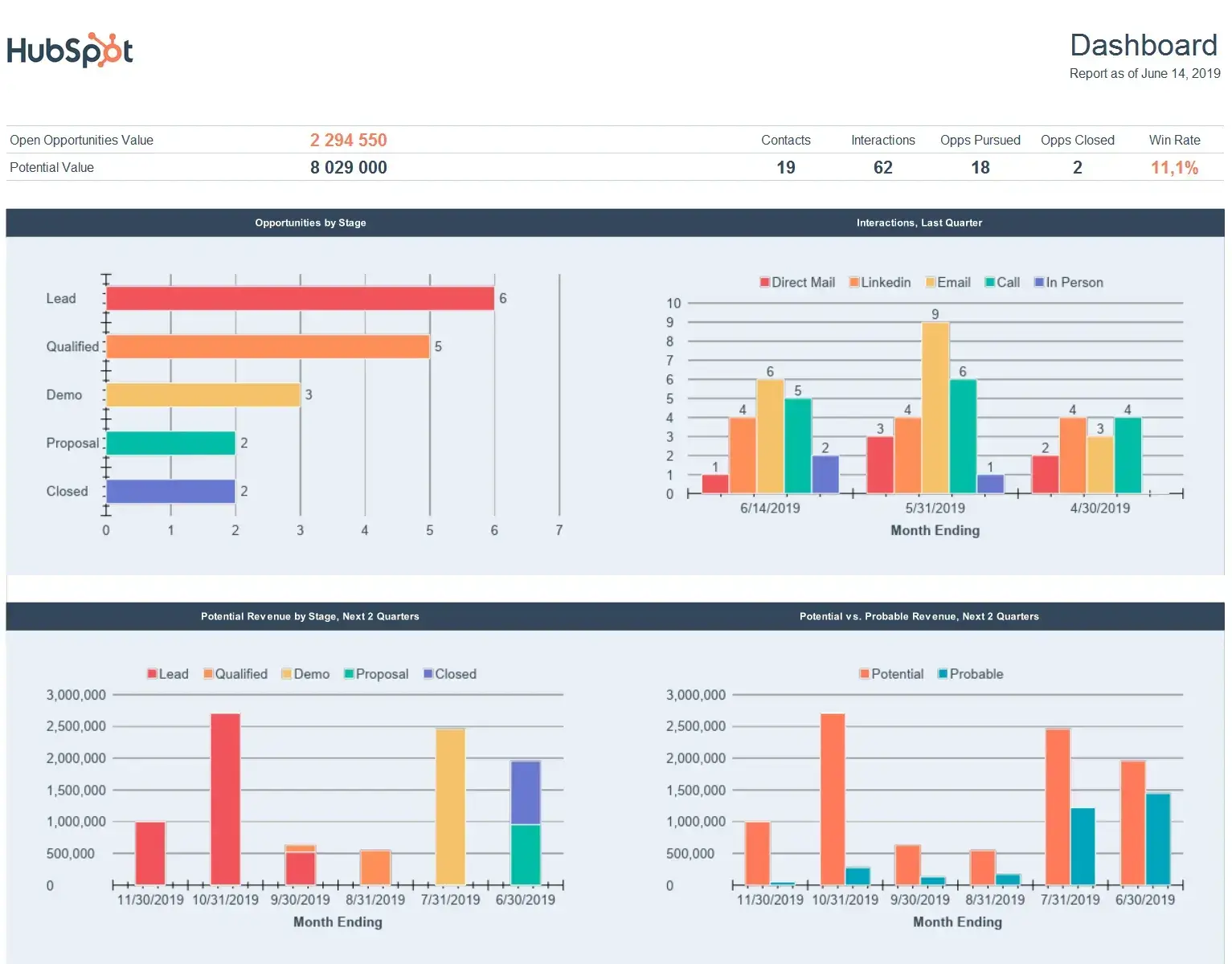This screenshot has height=964, width=1232.
Task: Expand the Potential vs. Probable Revenue panel
Action: [x=919, y=616]
